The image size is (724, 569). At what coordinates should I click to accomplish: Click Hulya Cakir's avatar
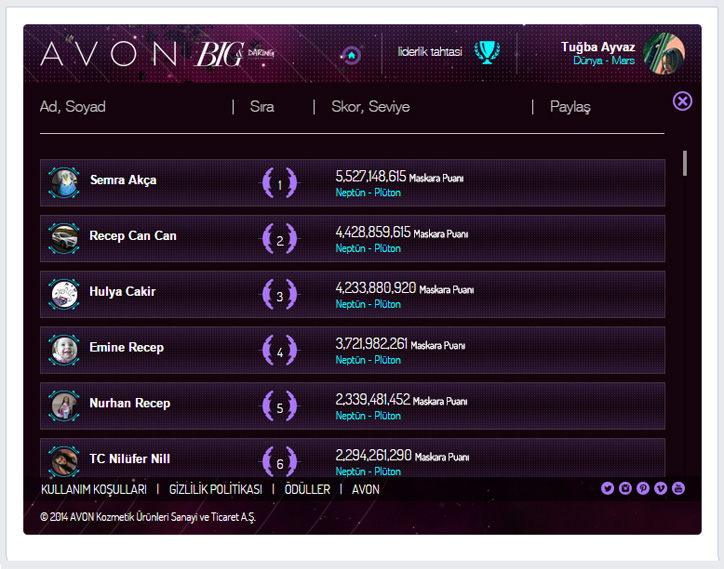click(64, 294)
